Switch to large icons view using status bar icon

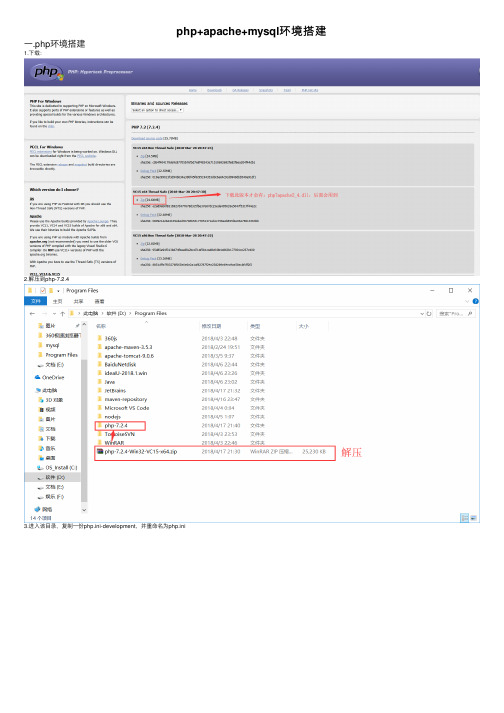[x=474, y=517]
